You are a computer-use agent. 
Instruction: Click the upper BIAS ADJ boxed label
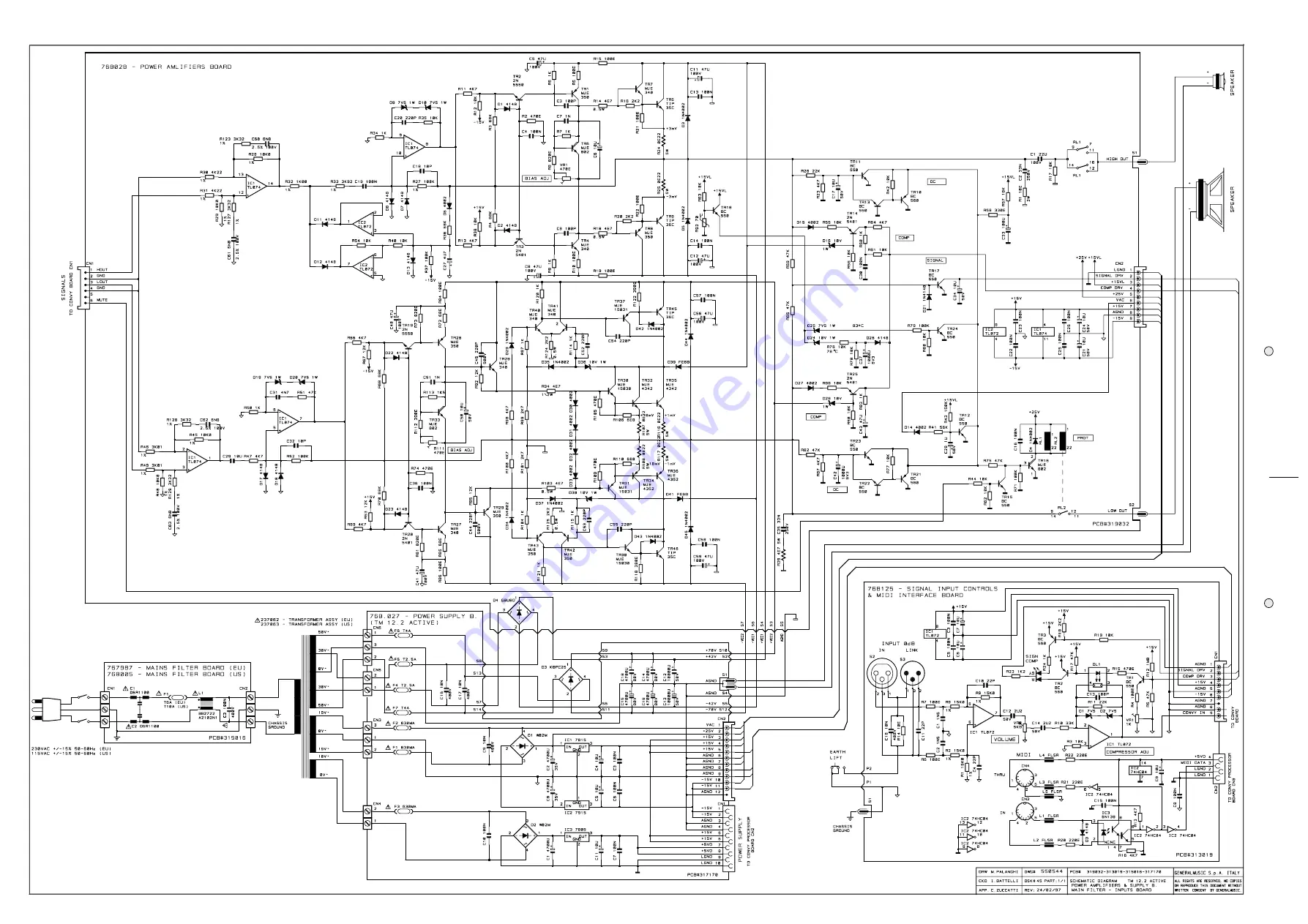pyautogui.click(x=536, y=179)
